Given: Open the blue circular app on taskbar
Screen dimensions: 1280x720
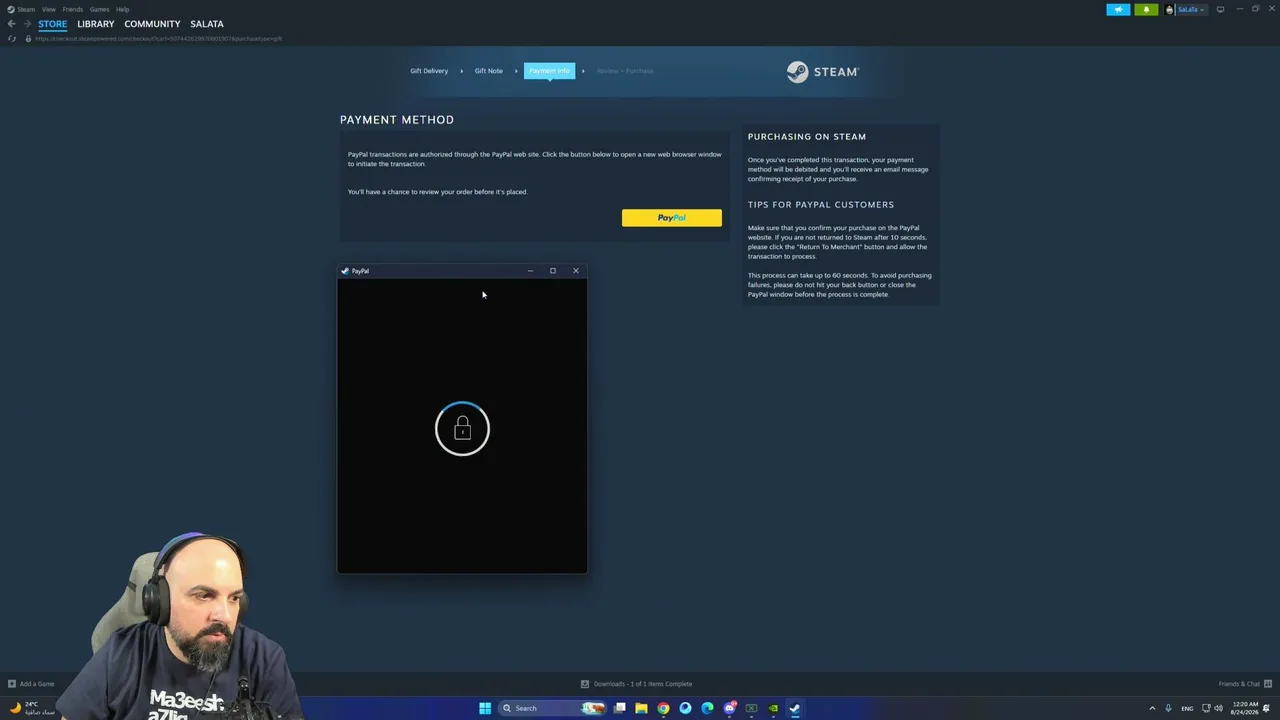Looking at the screenshot, I should (685, 708).
